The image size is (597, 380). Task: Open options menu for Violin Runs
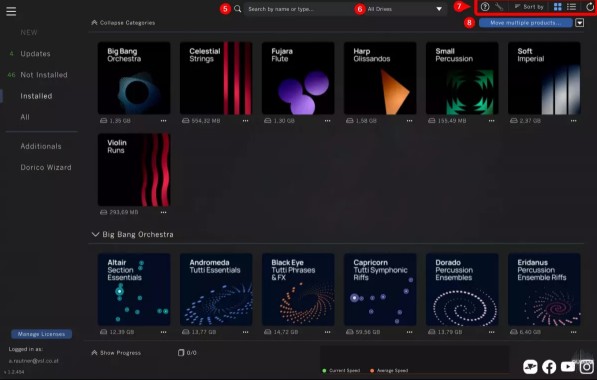point(163,212)
